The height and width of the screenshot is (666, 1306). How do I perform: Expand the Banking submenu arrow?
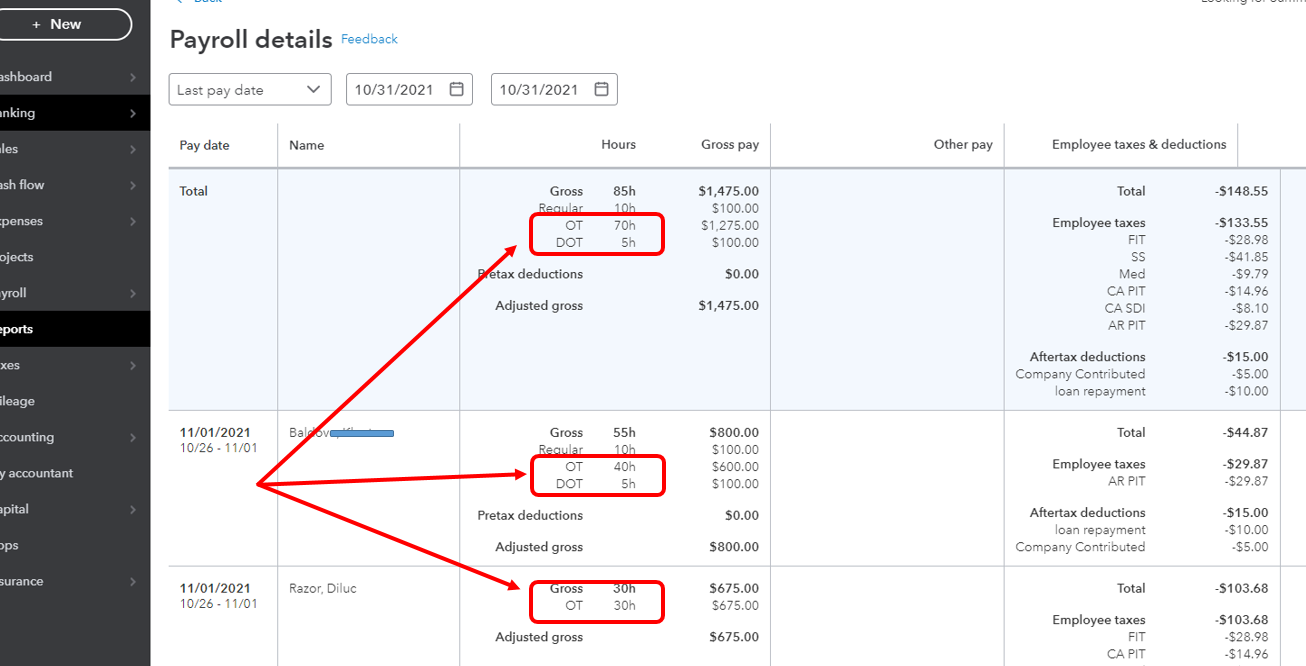click(133, 113)
